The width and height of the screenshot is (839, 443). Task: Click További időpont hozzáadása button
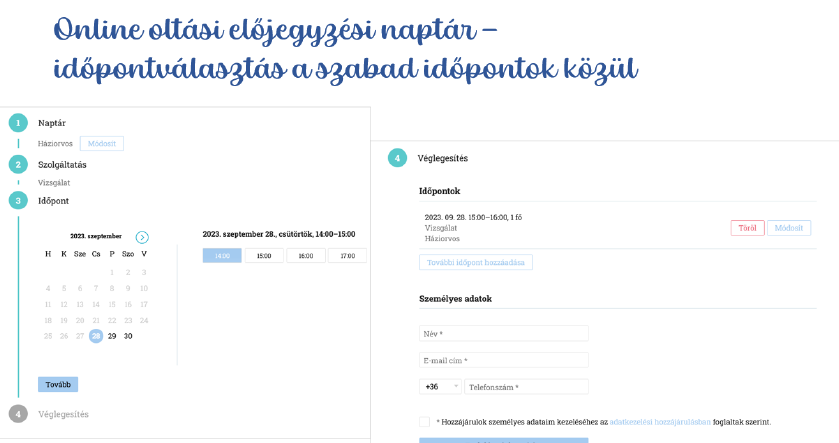pyautogui.click(x=476, y=263)
